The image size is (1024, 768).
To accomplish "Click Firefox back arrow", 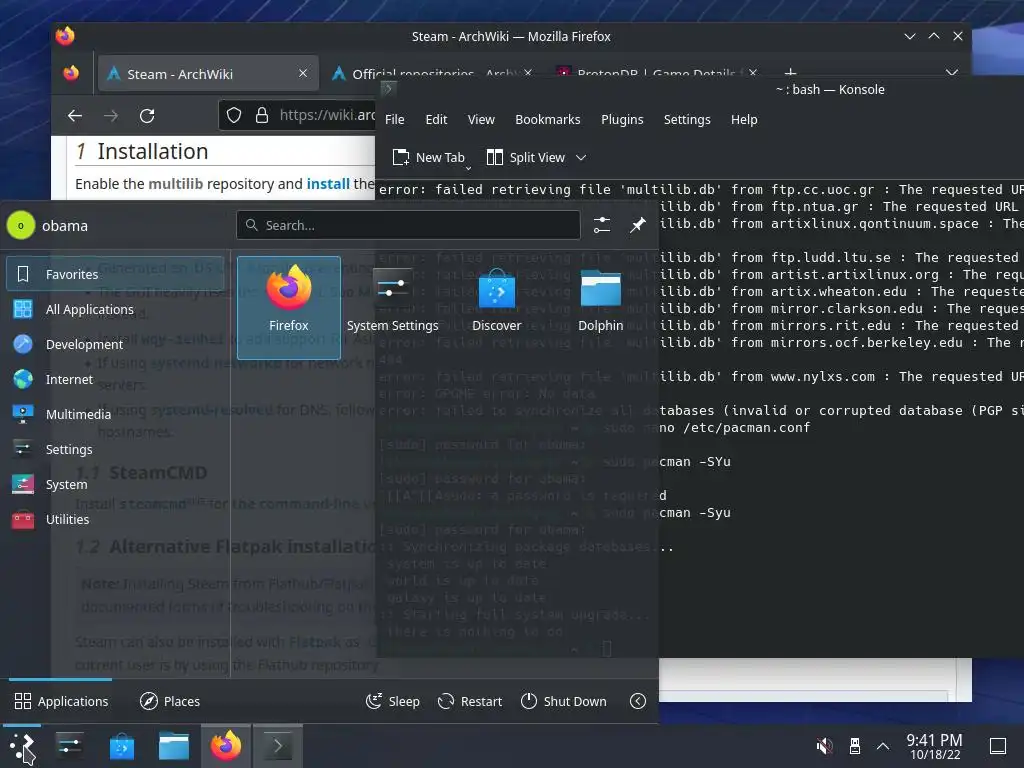I will 74,116.
